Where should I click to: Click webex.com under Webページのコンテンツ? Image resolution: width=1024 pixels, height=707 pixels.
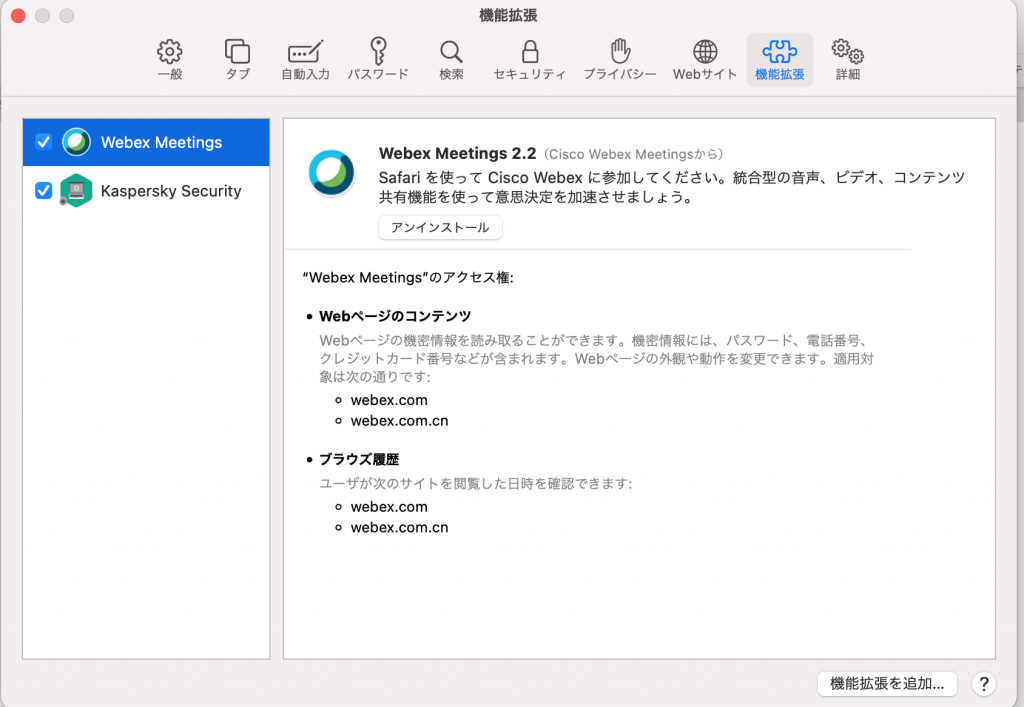point(389,400)
